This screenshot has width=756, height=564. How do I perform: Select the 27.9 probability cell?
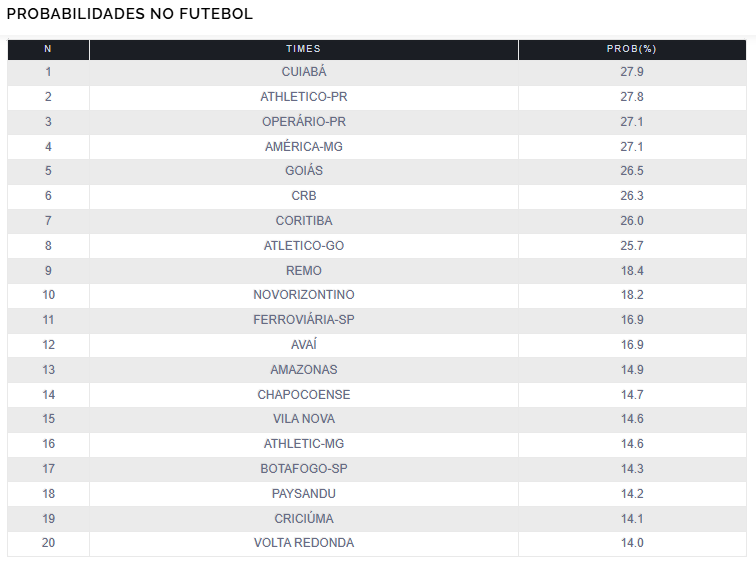pos(632,72)
